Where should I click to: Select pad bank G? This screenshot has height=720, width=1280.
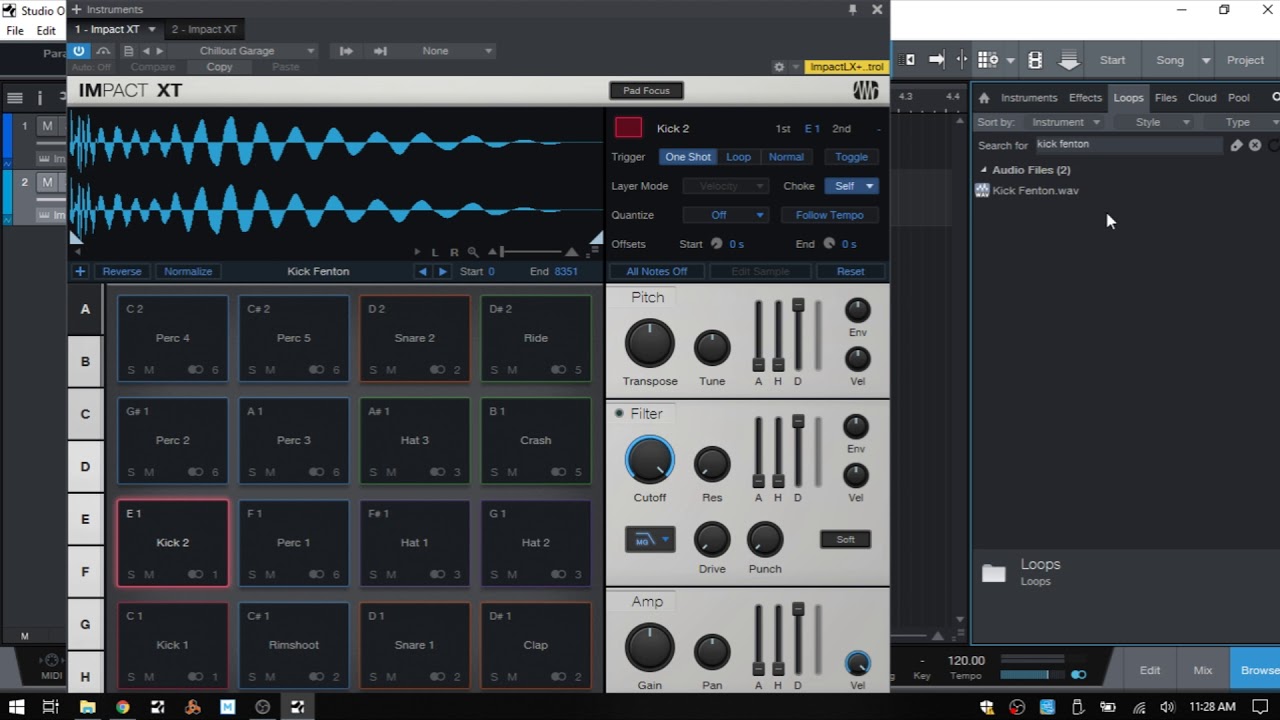[x=85, y=624]
